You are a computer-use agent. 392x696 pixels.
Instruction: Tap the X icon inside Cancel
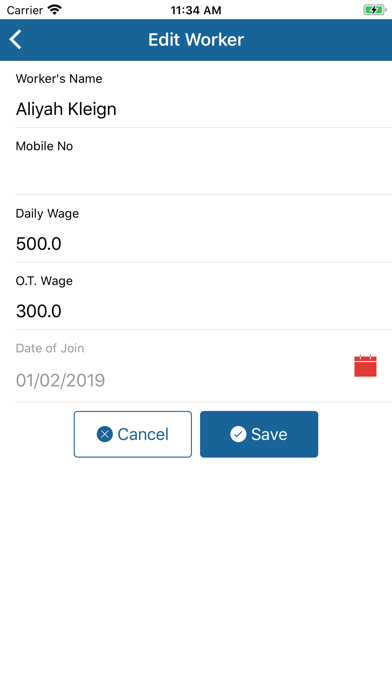pos(105,434)
